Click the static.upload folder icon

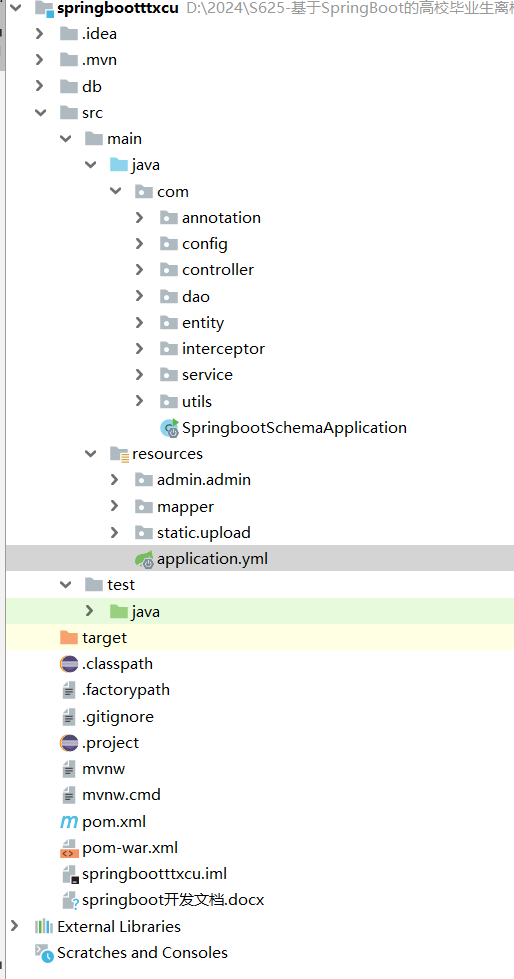click(x=144, y=533)
